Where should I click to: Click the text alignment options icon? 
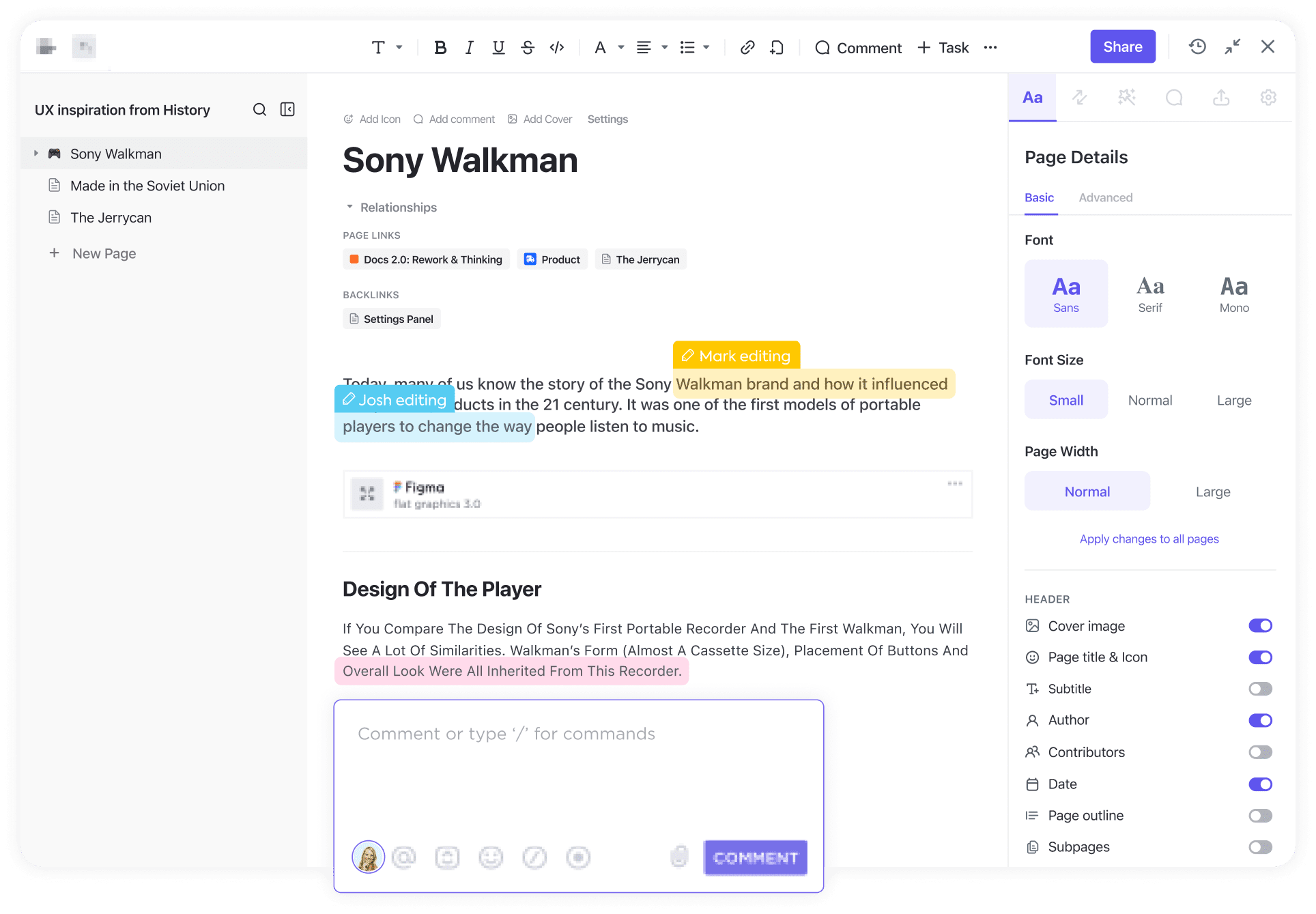pos(644,47)
